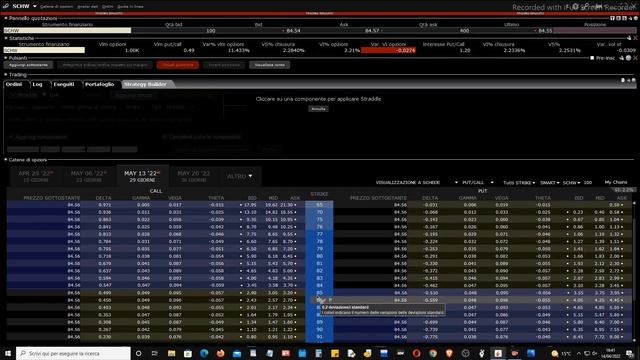This screenshot has height=360, width=640.
Task: Open the round settings icon in Pulsanti header
Action: coord(629,58)
